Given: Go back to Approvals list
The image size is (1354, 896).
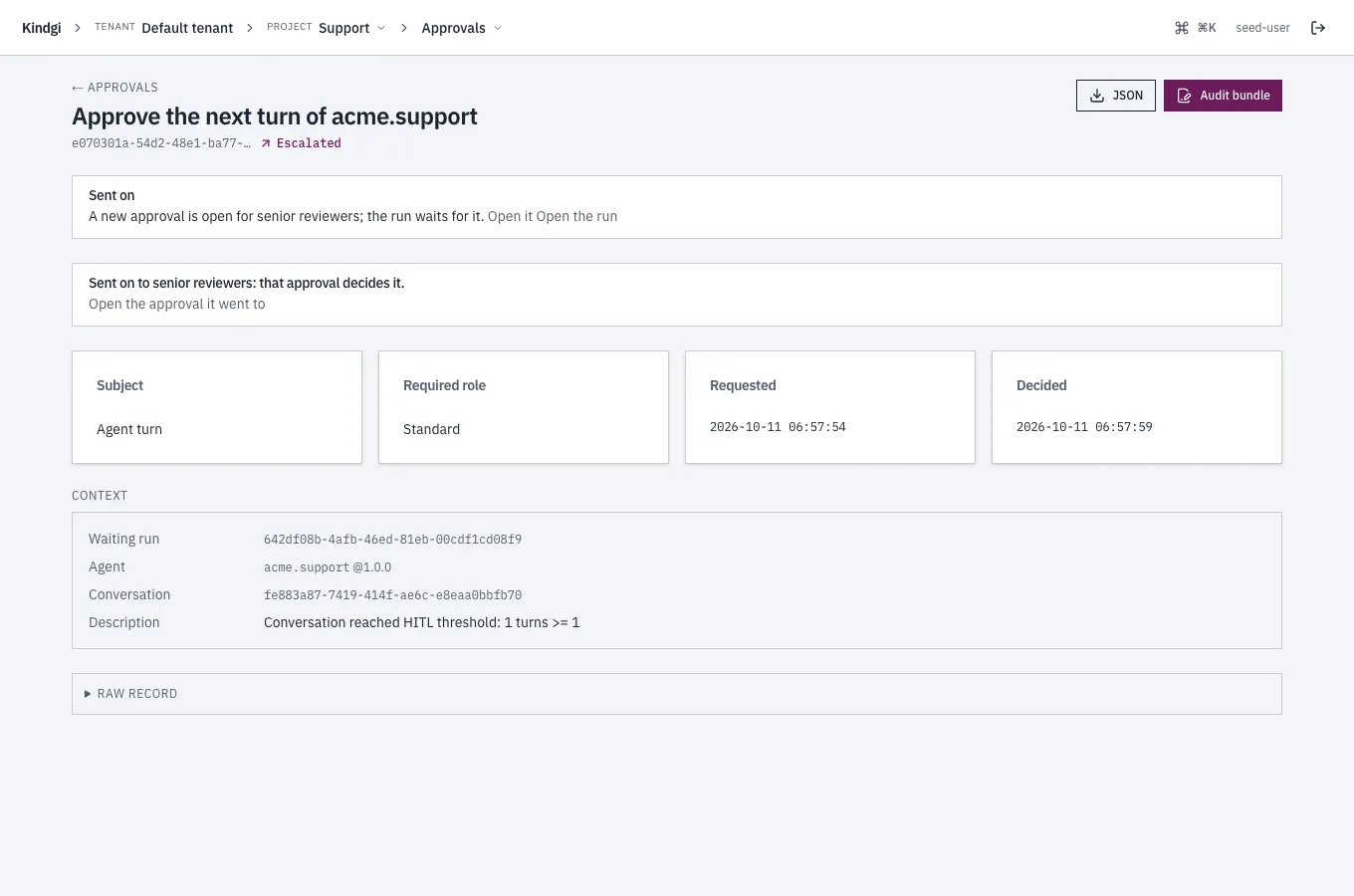Looking at the screenshot, I should click(114, 88).
